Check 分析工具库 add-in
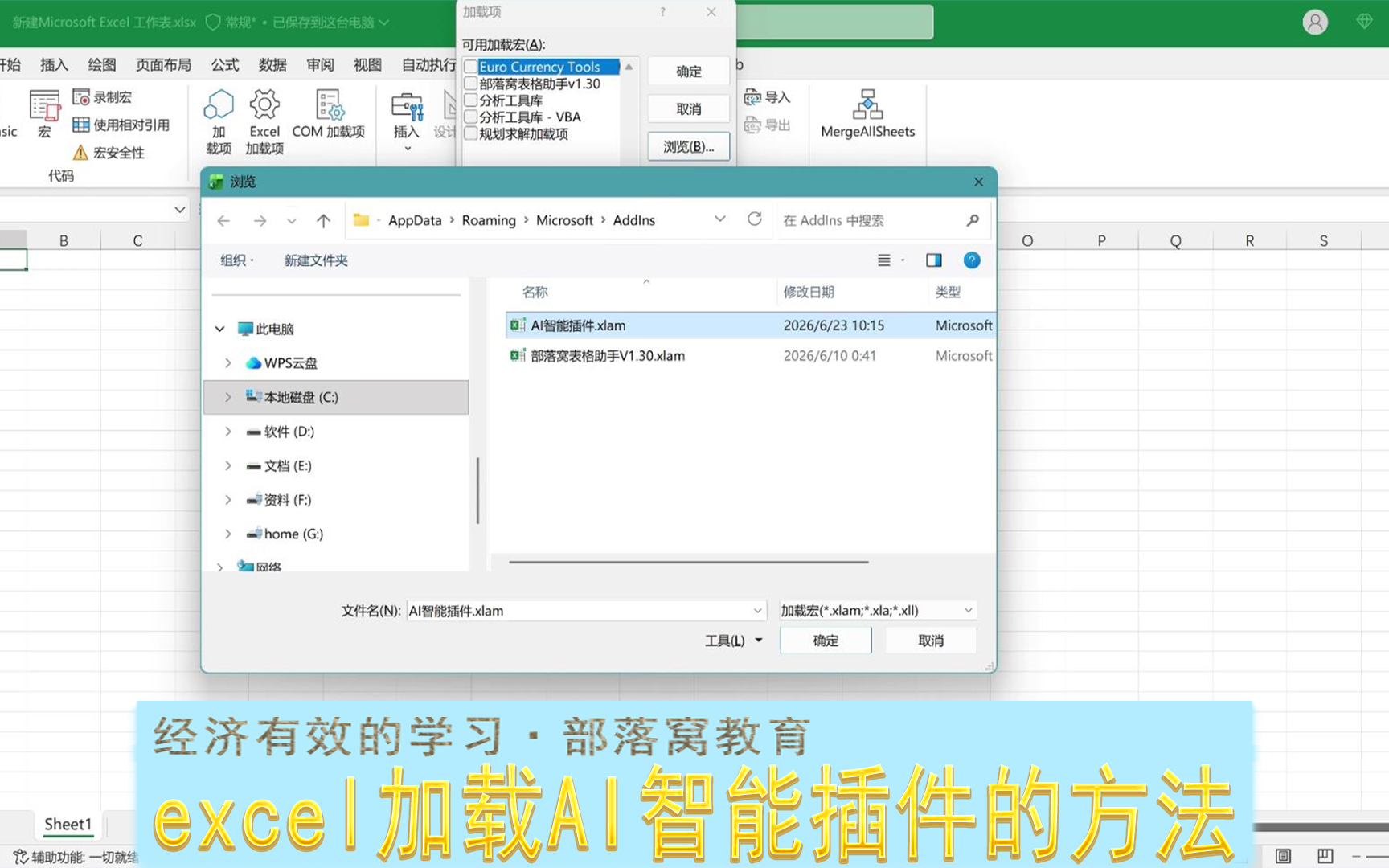This screenshot has width=1389, height=868. point(471,100)
